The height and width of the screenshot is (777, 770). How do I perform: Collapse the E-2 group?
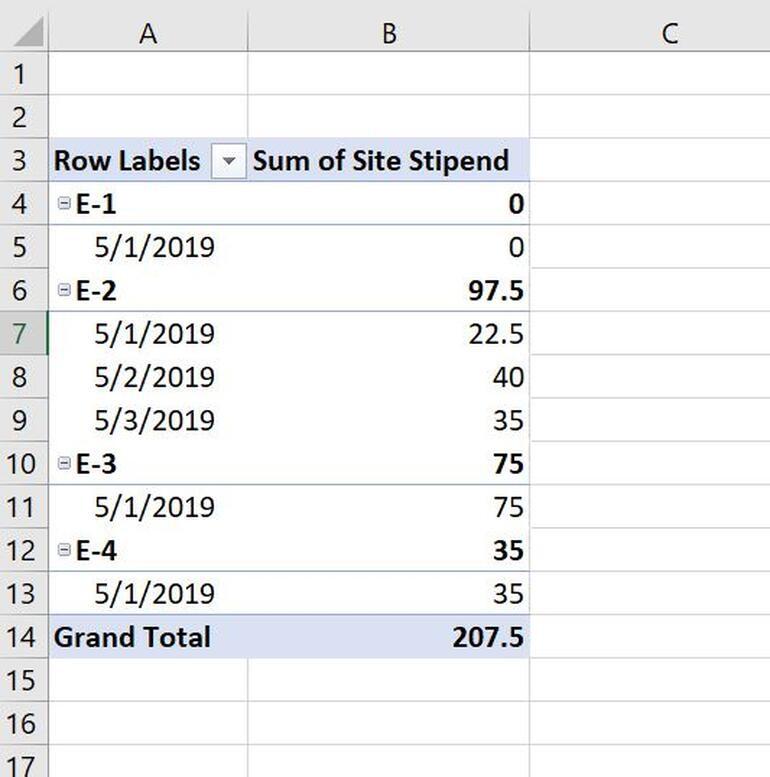coord(65,290)
